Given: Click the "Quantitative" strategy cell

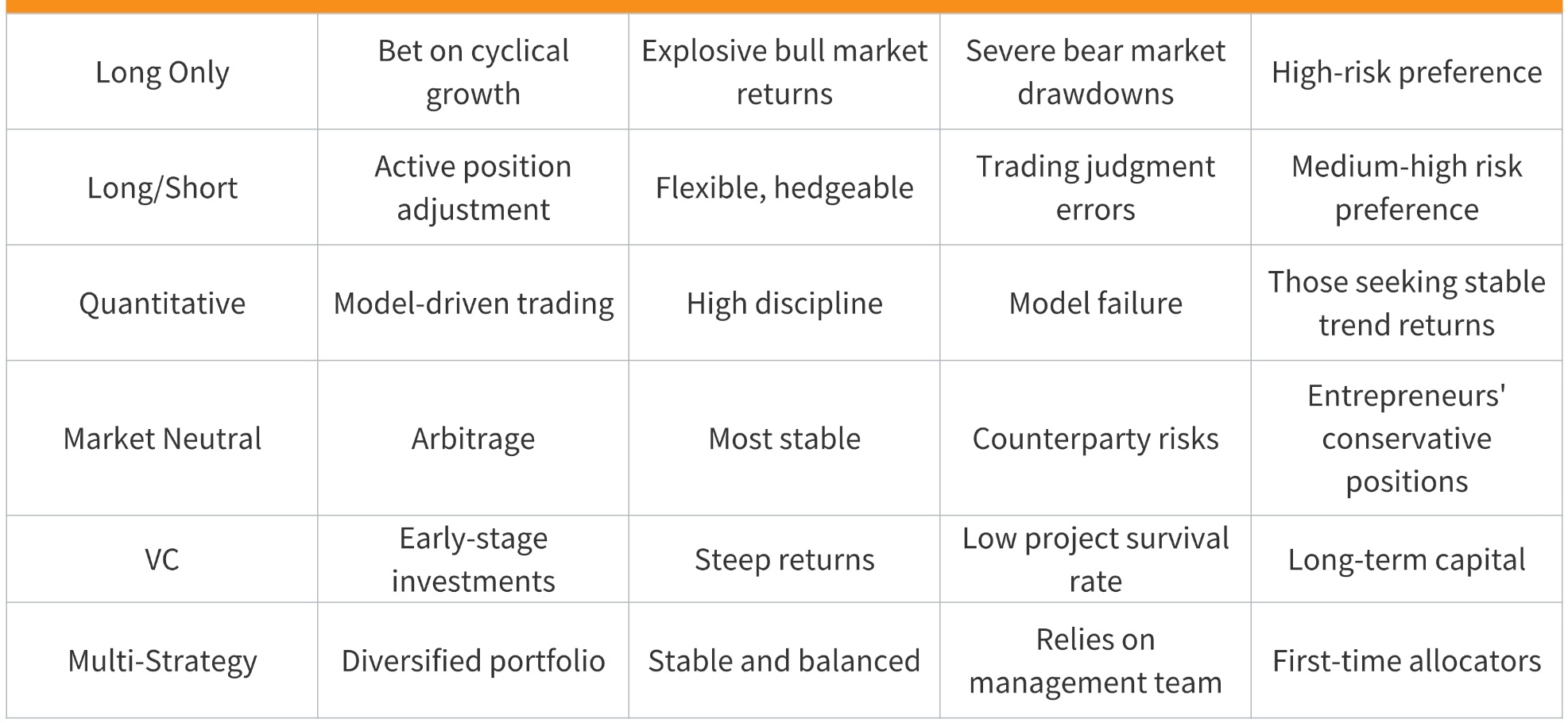Looking at the screenshot, I should tap(162, 304).
